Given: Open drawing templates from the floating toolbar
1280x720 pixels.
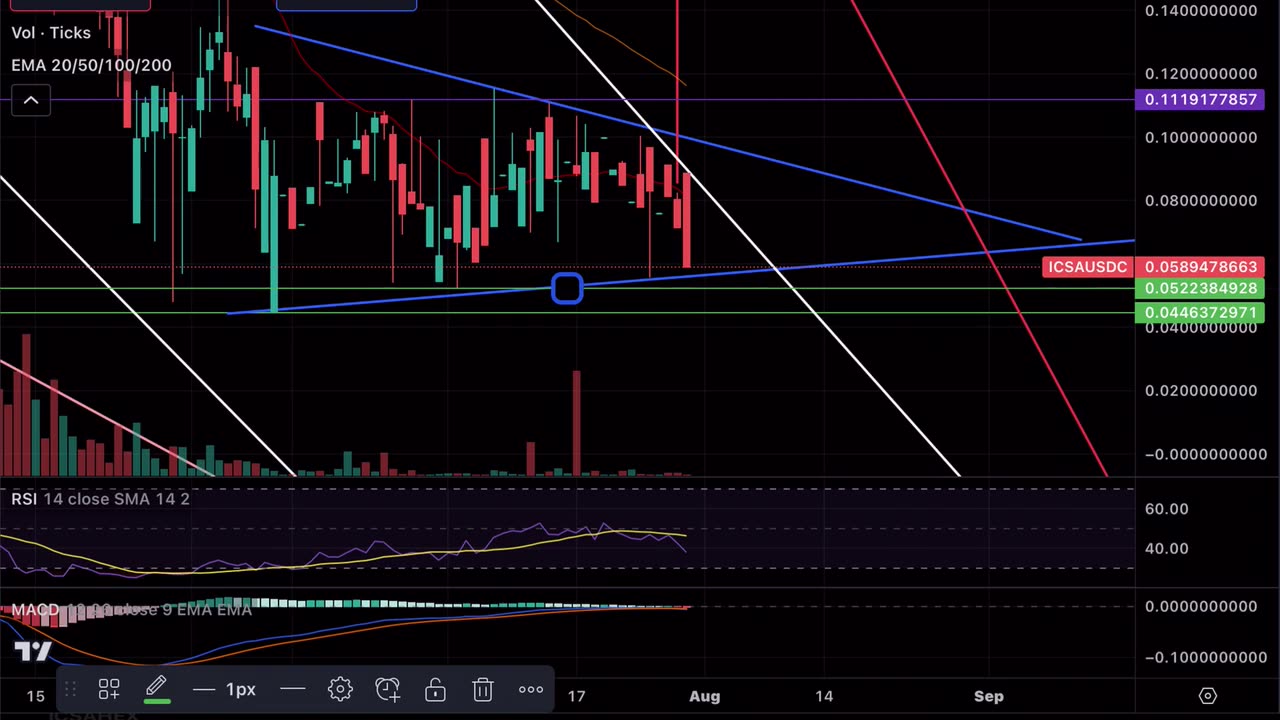Looking at the screenshot, I should pos(108,689).
